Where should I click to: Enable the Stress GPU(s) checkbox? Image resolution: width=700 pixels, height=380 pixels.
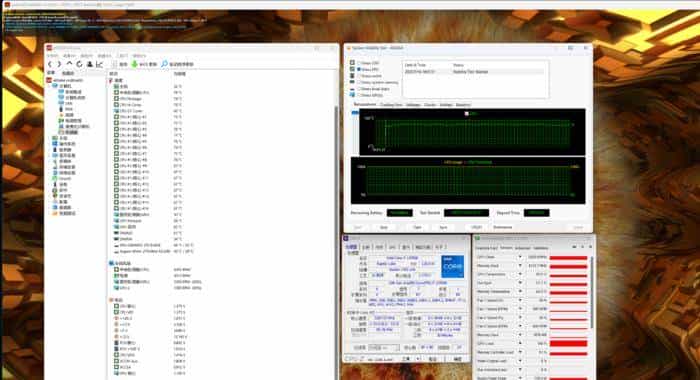coord(358,95)
